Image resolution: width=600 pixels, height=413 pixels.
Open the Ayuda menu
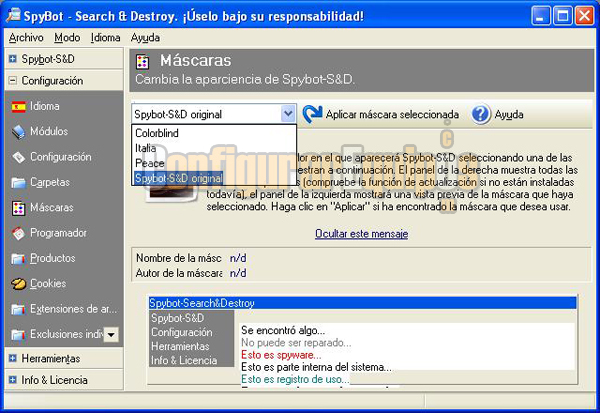coord(145,38)
